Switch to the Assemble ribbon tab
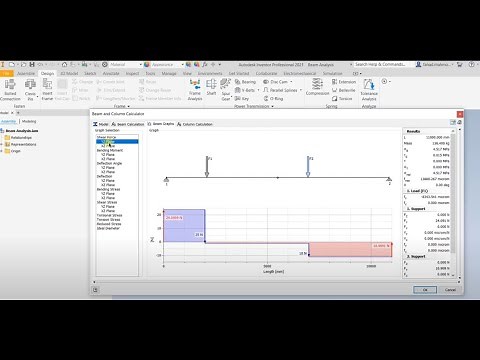This screenshot has width=480, height=360. pos(26,73)
